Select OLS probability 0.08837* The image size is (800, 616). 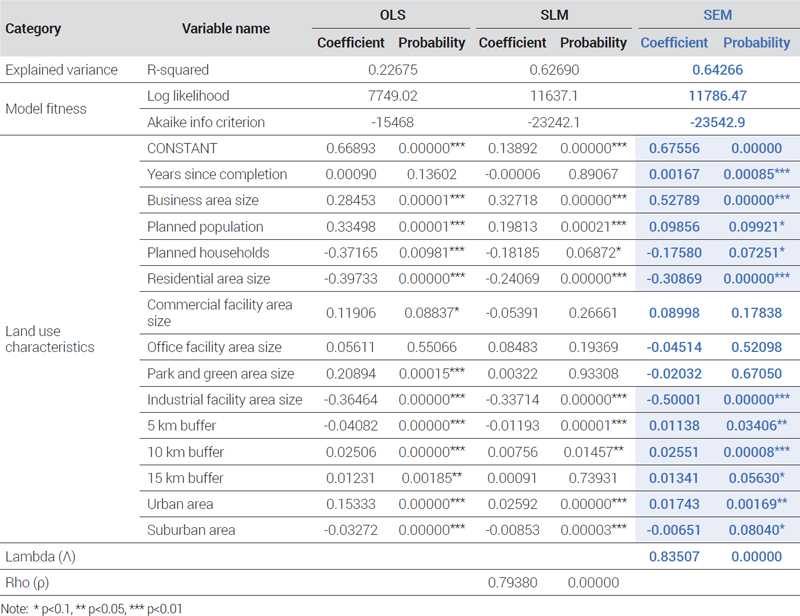tap(432, 313)
